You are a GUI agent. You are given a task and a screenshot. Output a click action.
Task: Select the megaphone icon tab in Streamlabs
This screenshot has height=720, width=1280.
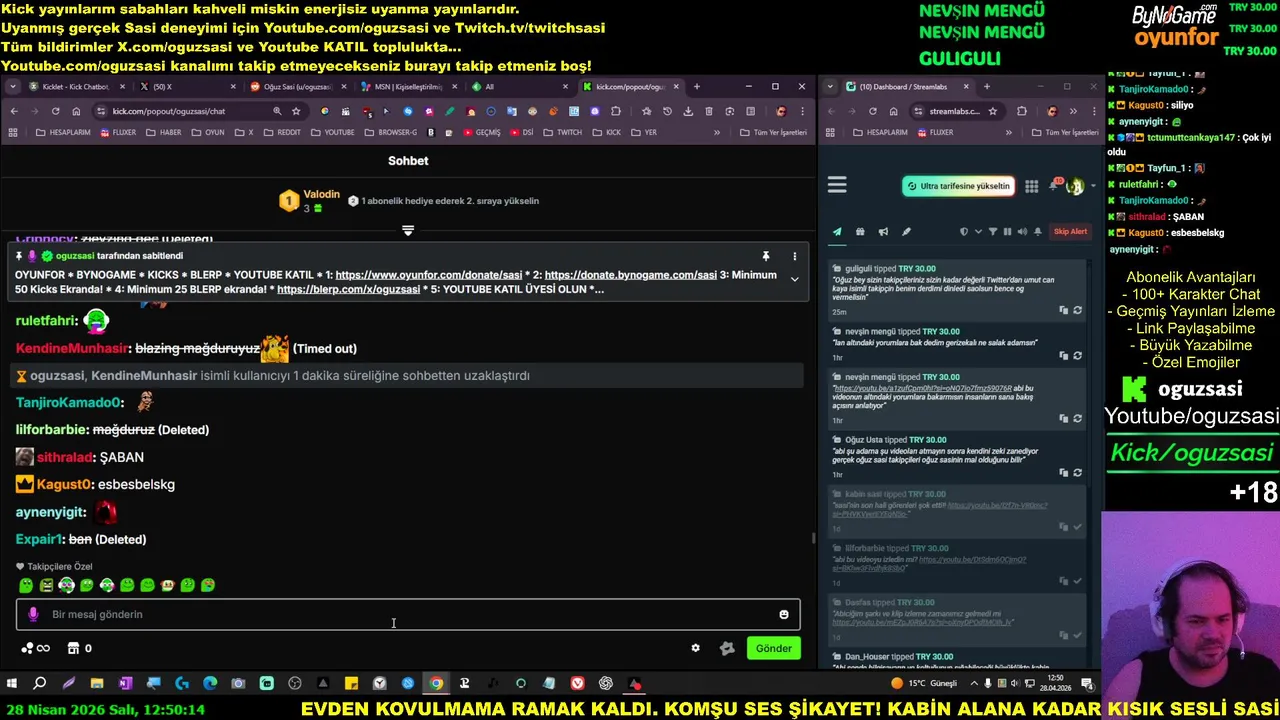point(883,232)
